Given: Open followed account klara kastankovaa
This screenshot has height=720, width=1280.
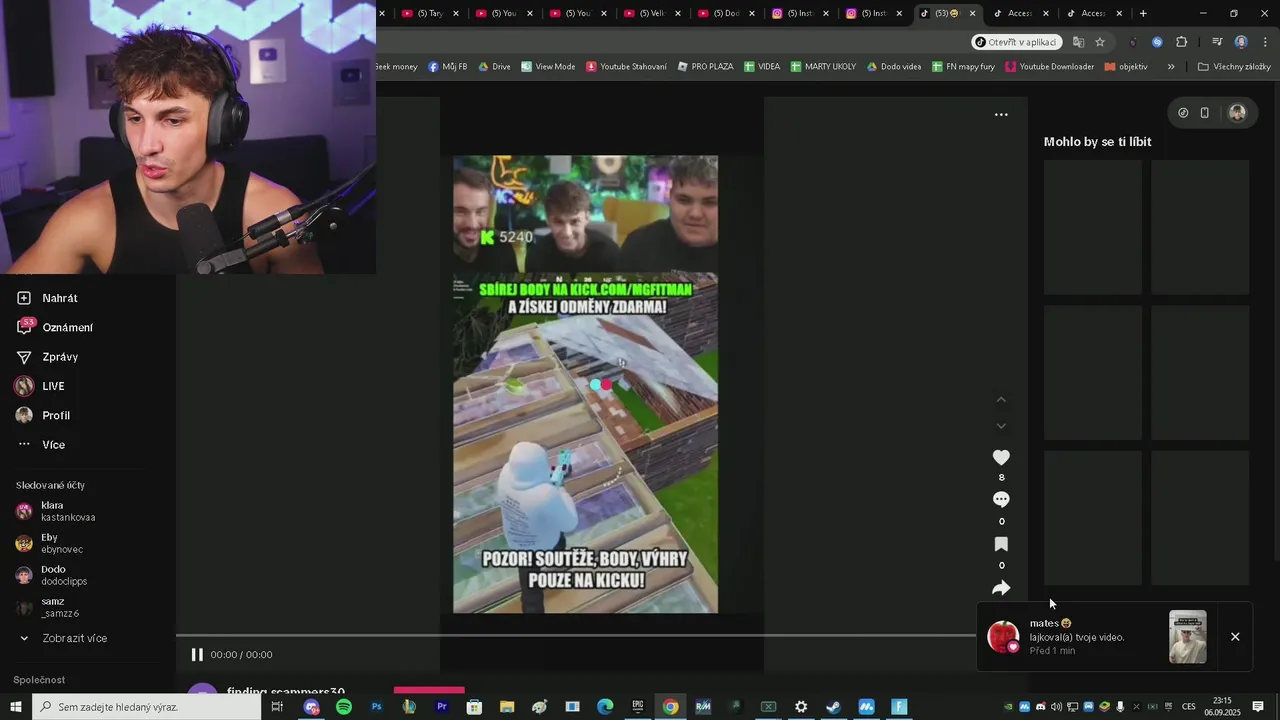Looking at the screenshot, I should (x=56, y=511).
